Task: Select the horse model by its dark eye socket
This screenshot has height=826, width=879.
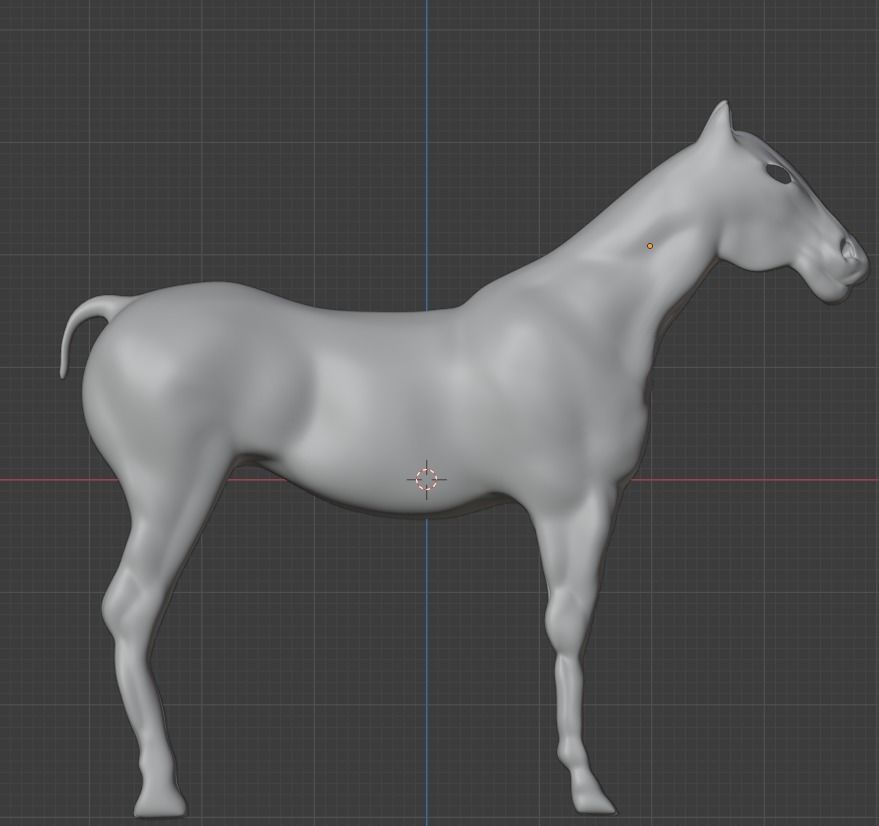Action: 779,173
